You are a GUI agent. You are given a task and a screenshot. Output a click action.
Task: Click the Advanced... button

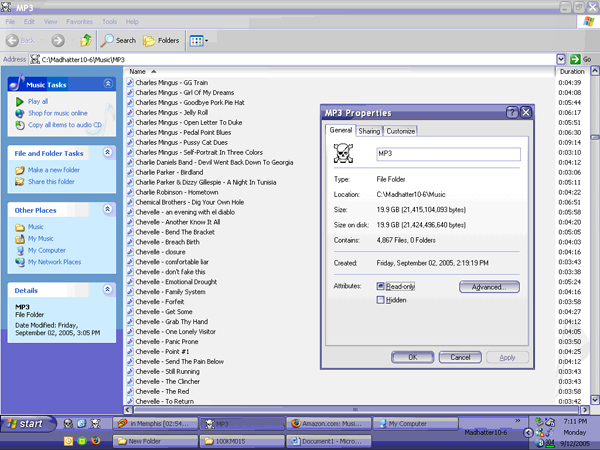(x=489, y=287)
